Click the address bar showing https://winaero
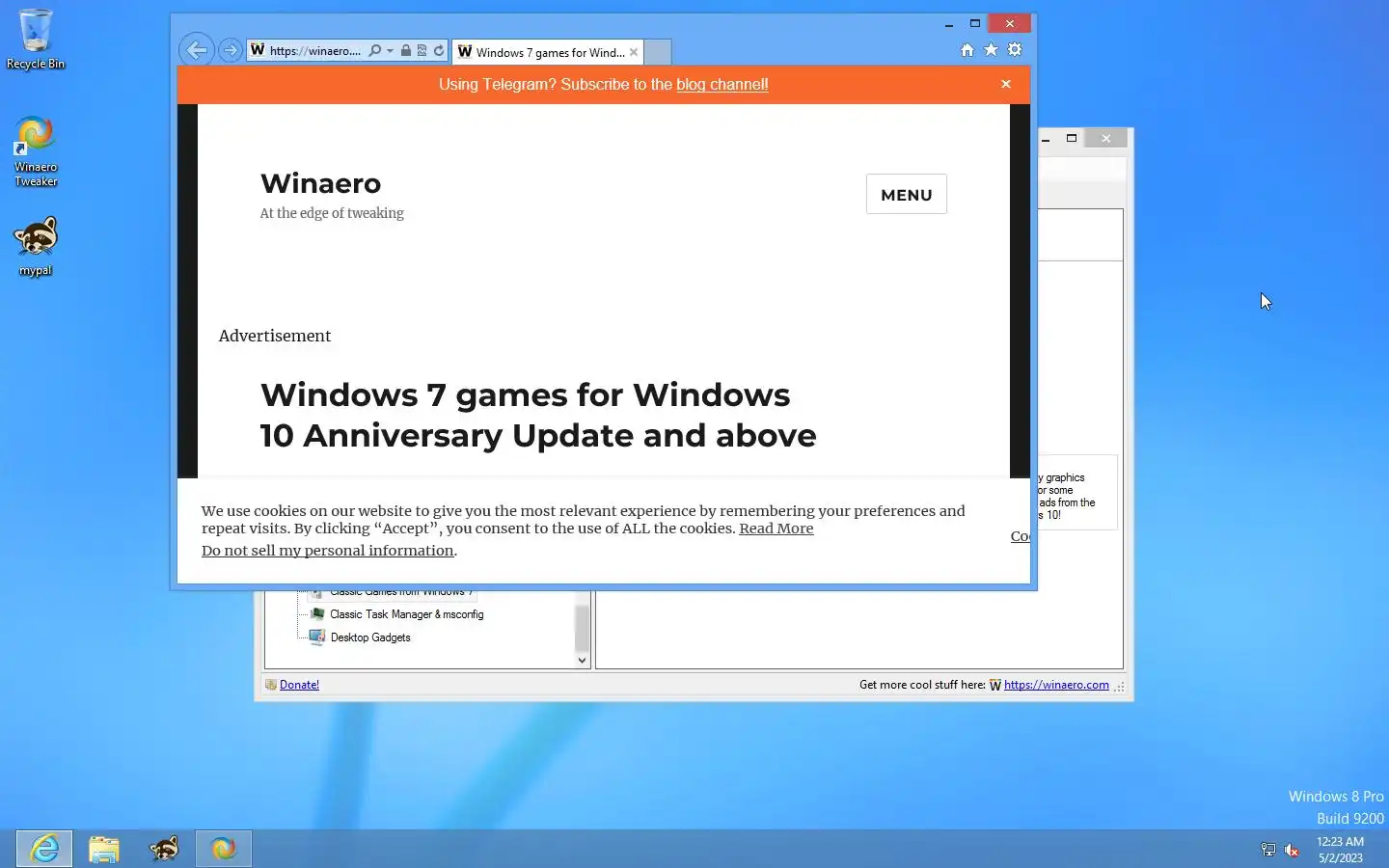This screenshot has width=1389, height=868. point(314,50)
